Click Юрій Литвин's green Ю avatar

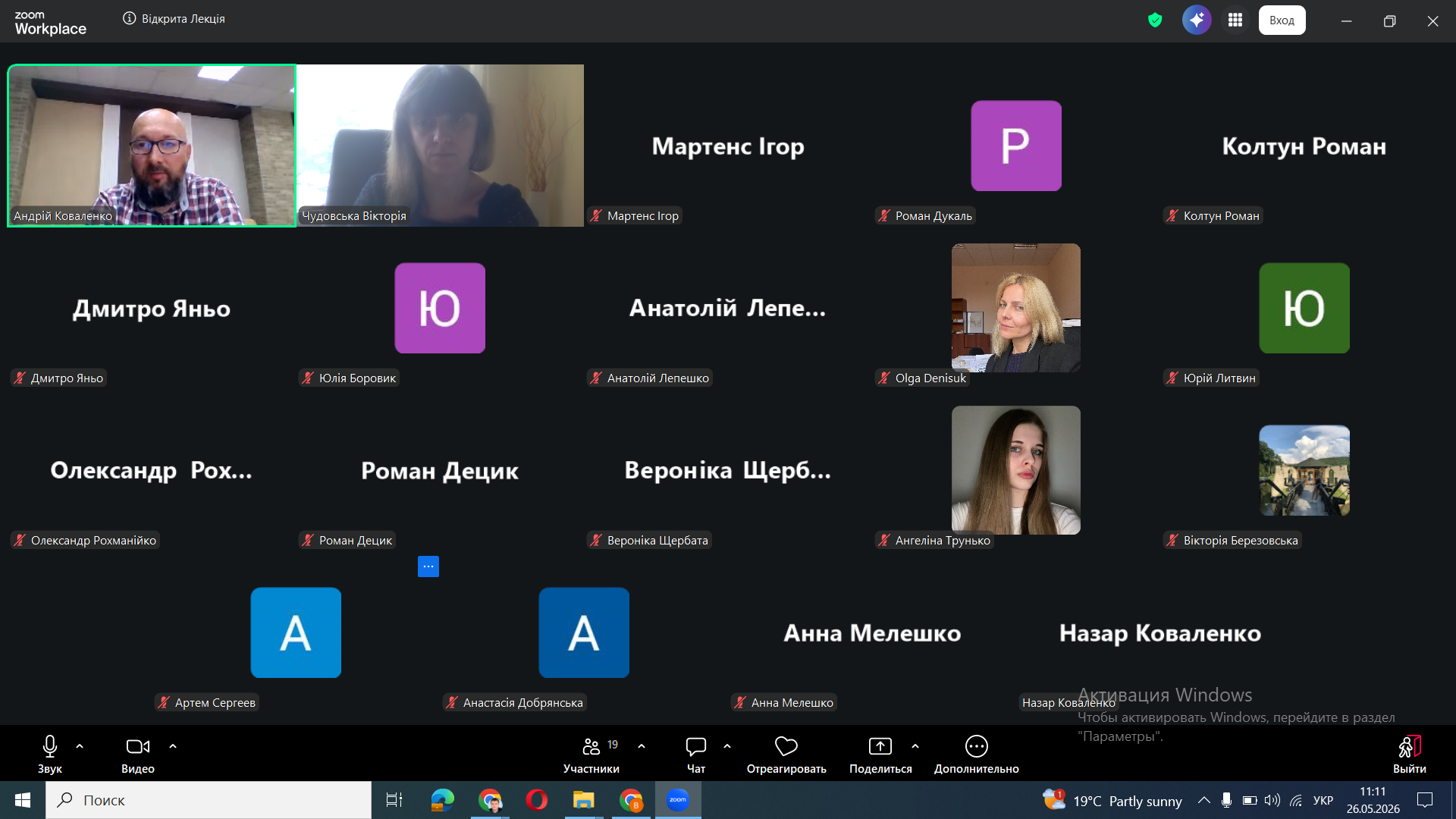(x=1304, y=308)
